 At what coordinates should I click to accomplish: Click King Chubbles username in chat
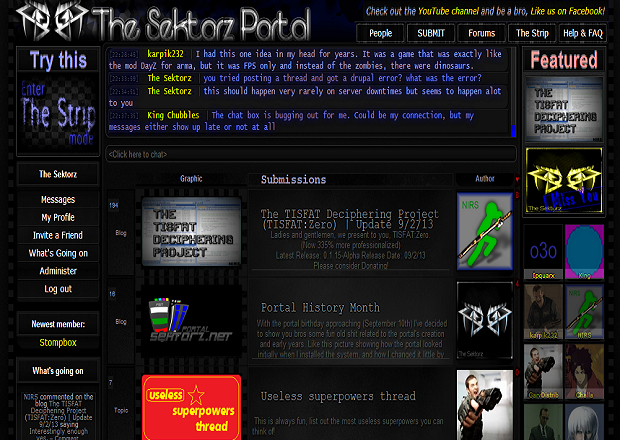(x=173, y=115)
